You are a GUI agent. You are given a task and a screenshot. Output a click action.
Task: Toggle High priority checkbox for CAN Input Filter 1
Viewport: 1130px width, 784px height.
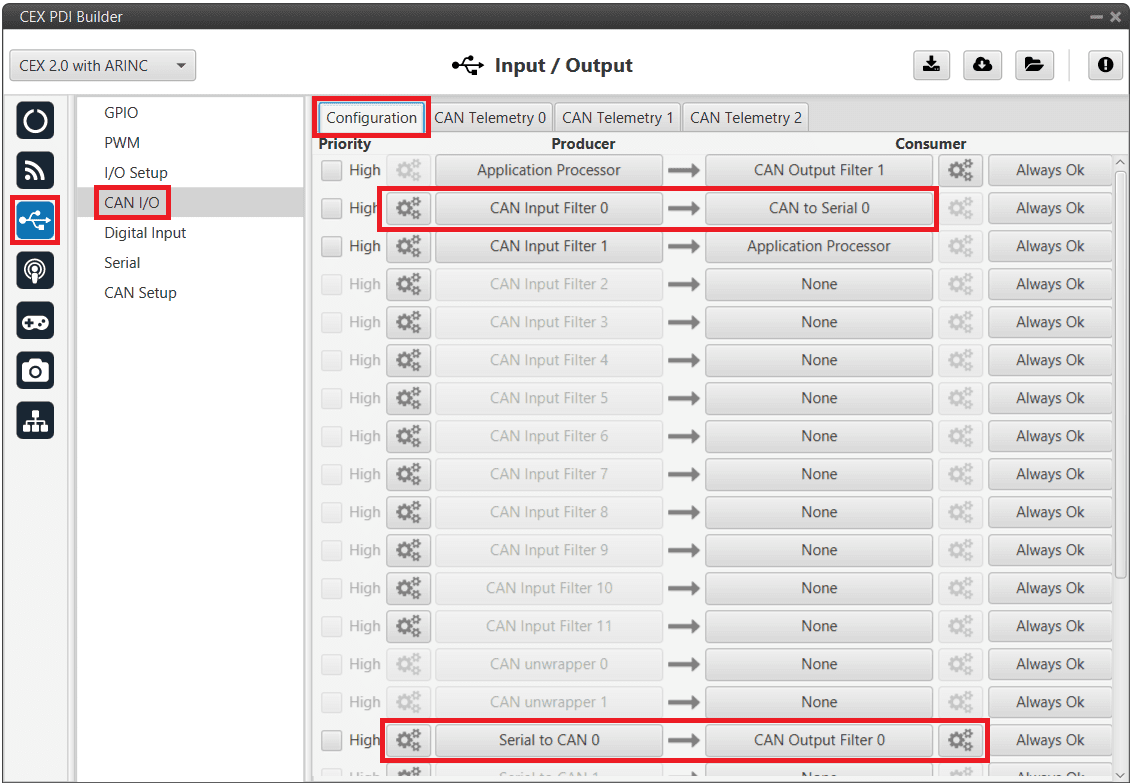click(332, 246)
